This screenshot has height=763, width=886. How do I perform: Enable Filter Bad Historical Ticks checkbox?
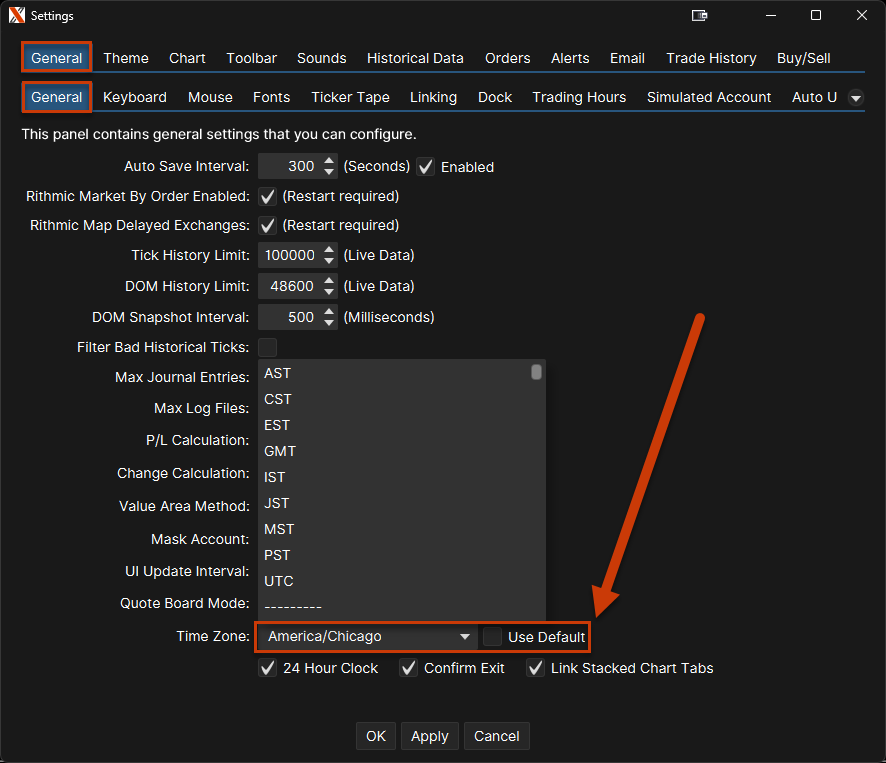(x=268, y=347)
